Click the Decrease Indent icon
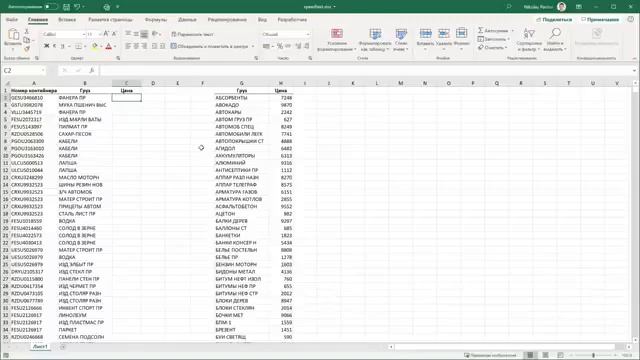This screenshot has height=360, width=640. coord(154,46)
